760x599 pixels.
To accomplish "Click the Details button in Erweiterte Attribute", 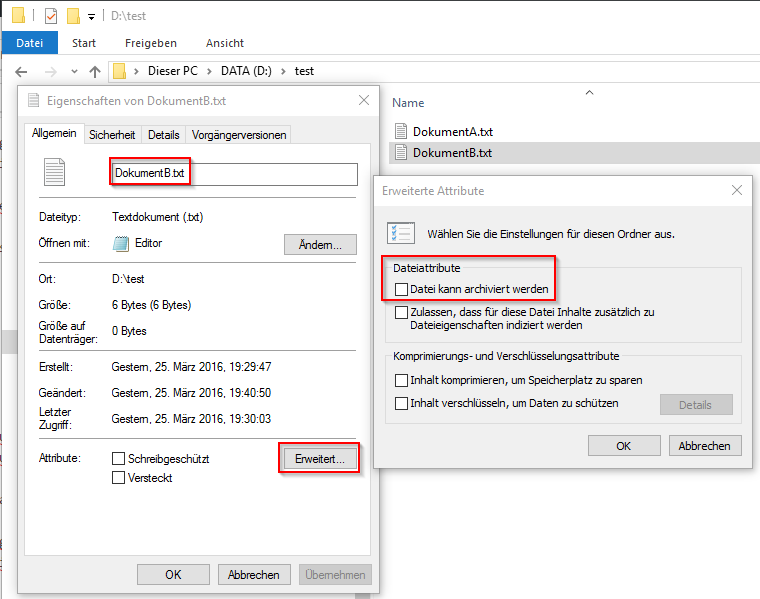I will pos(696,405).
